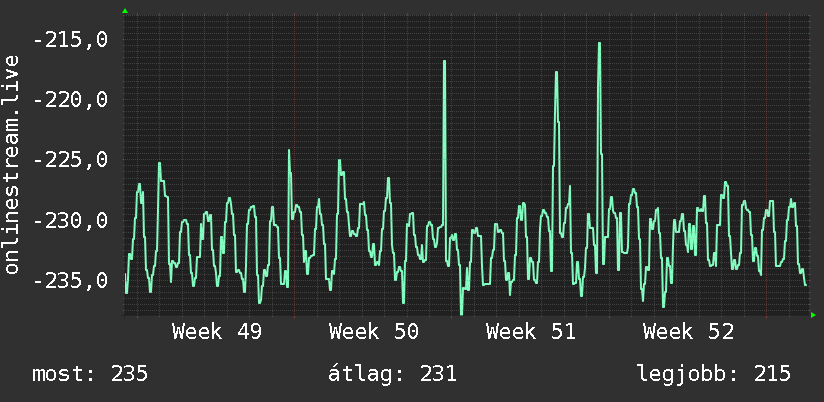Screen dimensions: 824x402
Task: Click the "átlag: 231" statistic
Action: point(392,374)
